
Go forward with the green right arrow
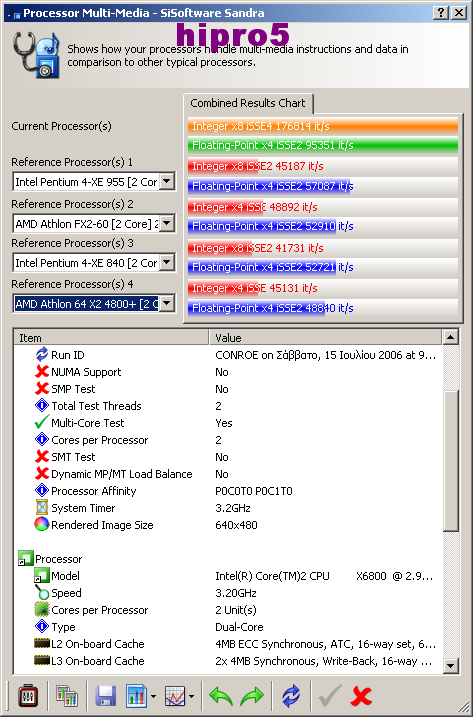click(x=252, y=696)
